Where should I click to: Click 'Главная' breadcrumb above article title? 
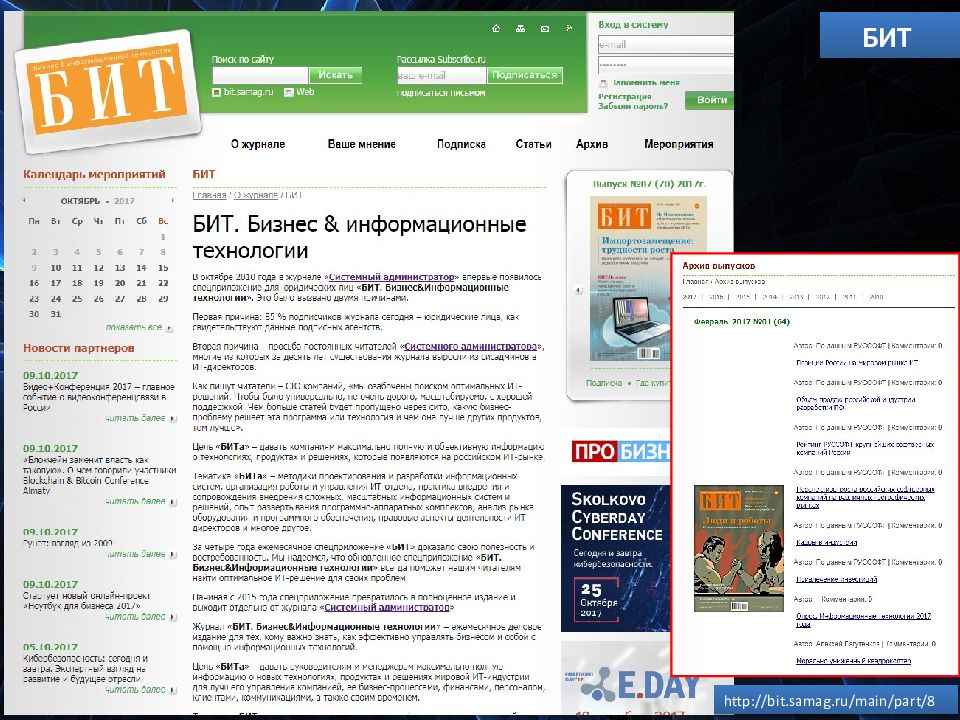(x=209, y=195)
